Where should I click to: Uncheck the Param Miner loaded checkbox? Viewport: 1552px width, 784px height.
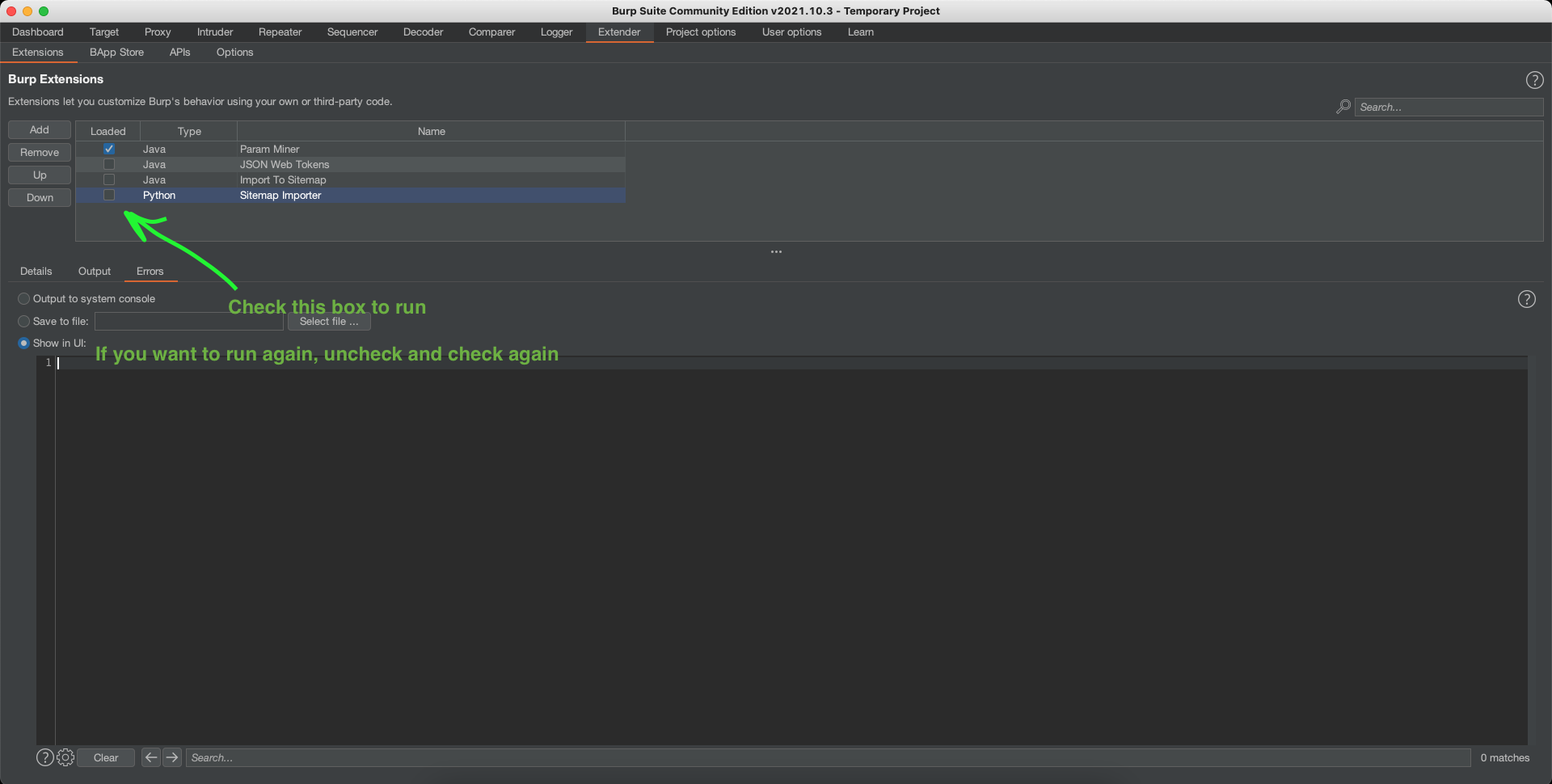pyautogui.click(x=109, y=149)
